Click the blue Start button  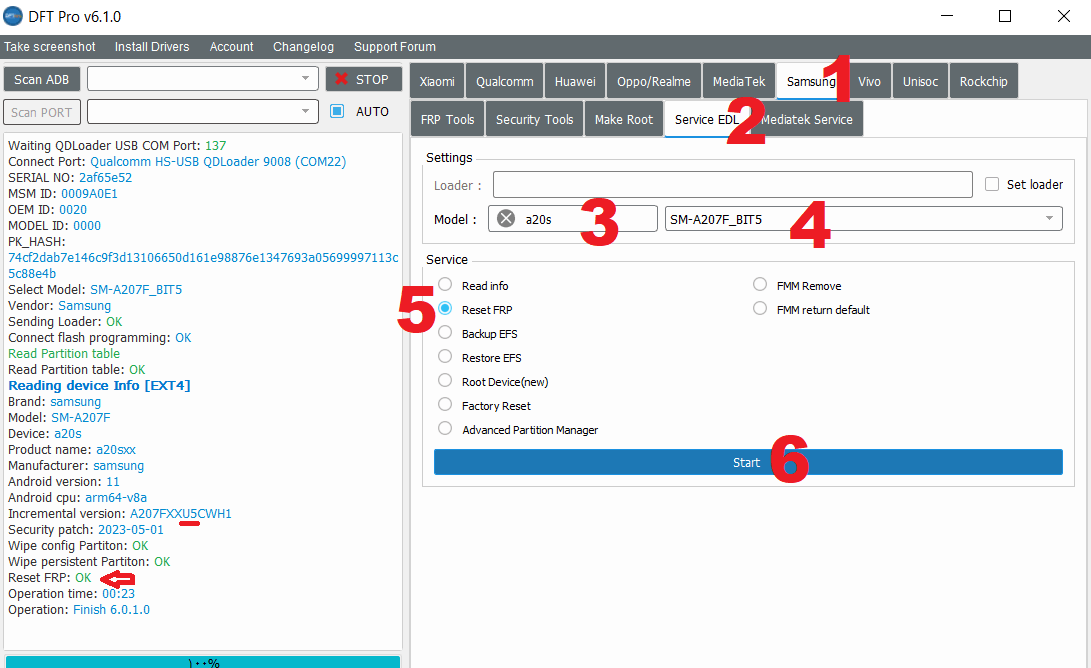[x=747, y=462]
